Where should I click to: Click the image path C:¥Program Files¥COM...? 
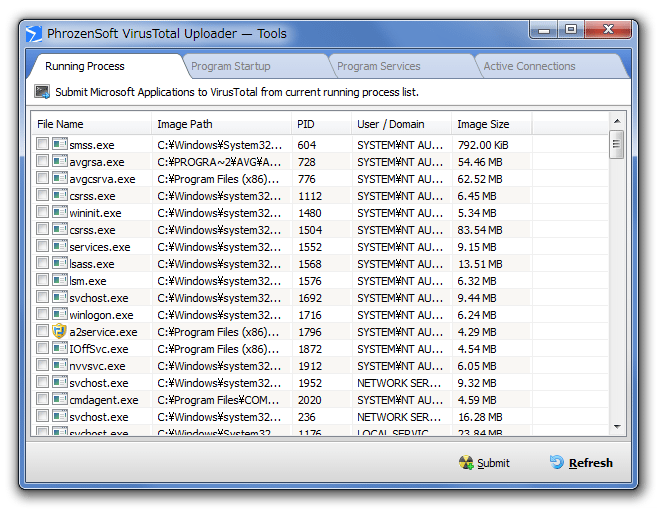pos(218,400)
